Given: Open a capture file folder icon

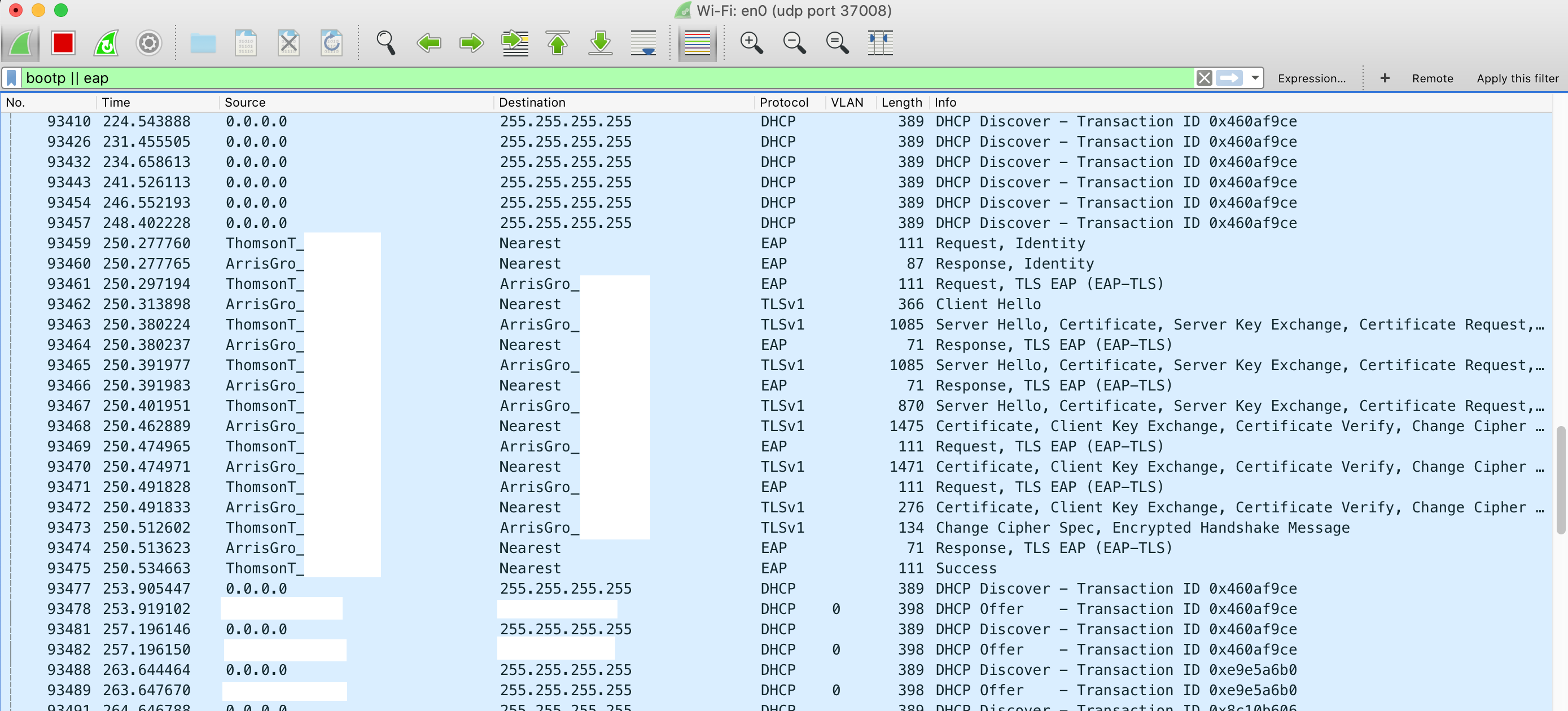Looking at the screenshot, I should point(203,43).
